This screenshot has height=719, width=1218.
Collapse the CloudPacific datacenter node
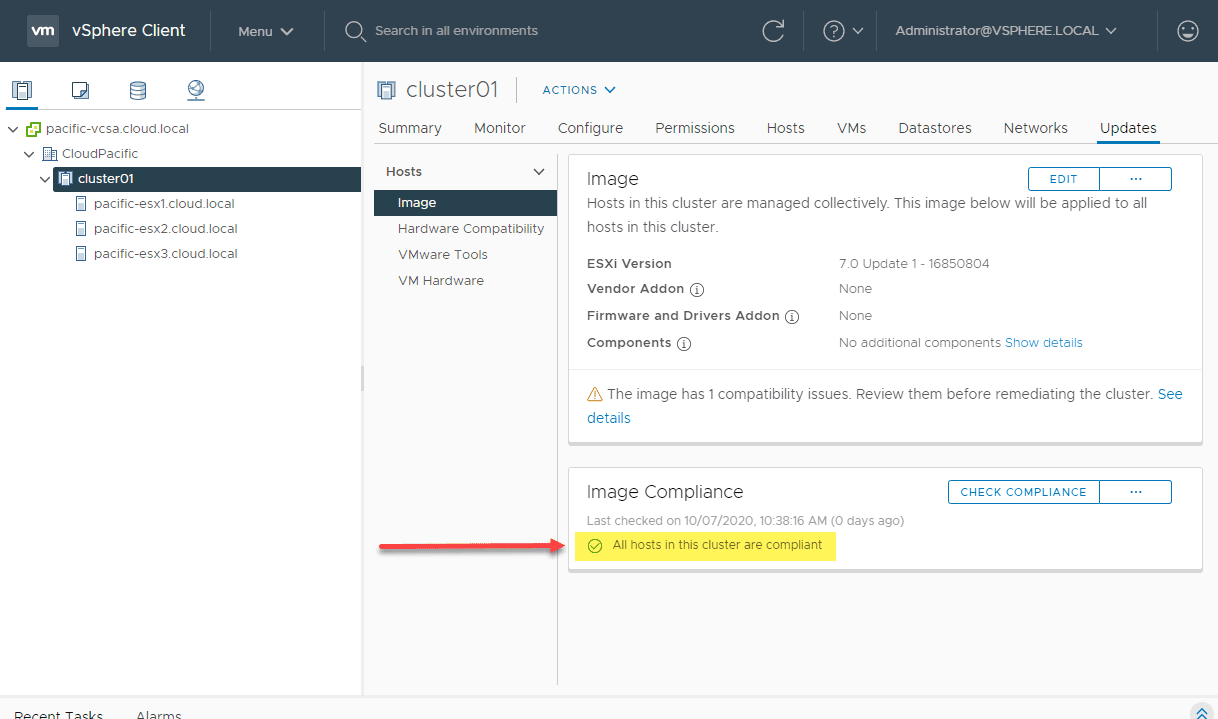pyautogui.click(x=29, y=154)
